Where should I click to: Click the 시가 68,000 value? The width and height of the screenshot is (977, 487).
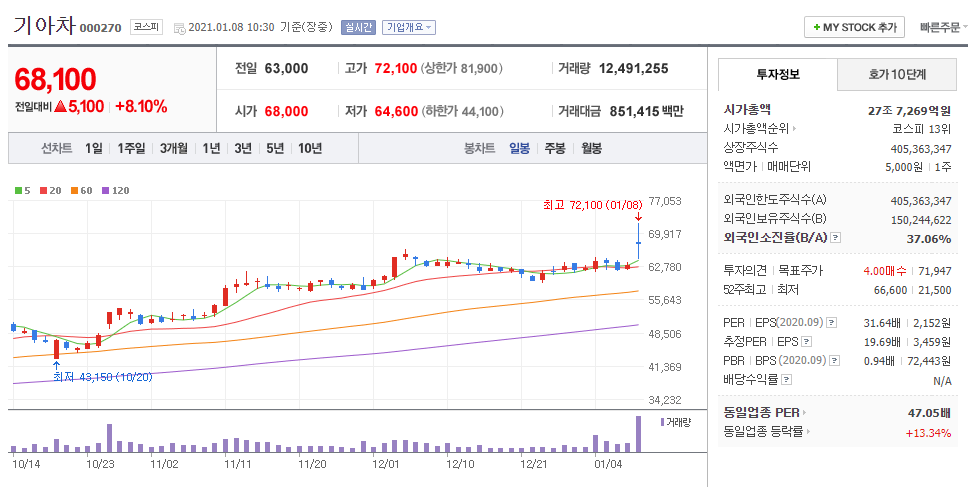point(287,111)
